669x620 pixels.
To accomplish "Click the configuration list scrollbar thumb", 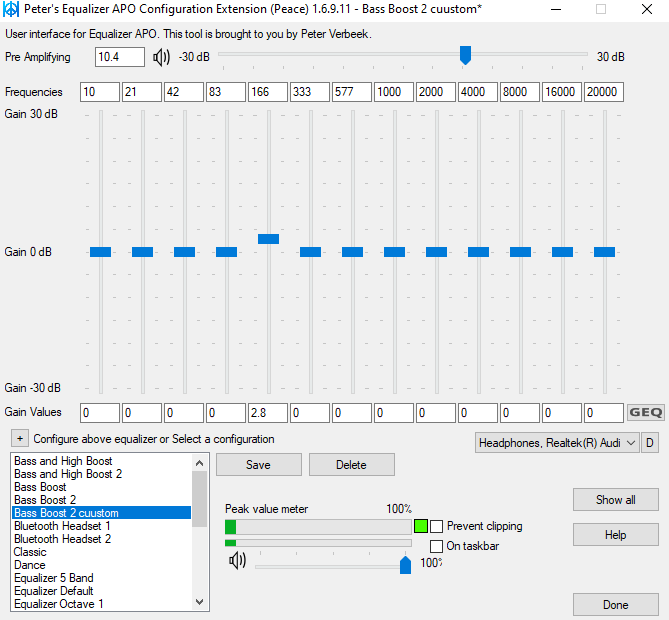I will (x=199, y=499).
